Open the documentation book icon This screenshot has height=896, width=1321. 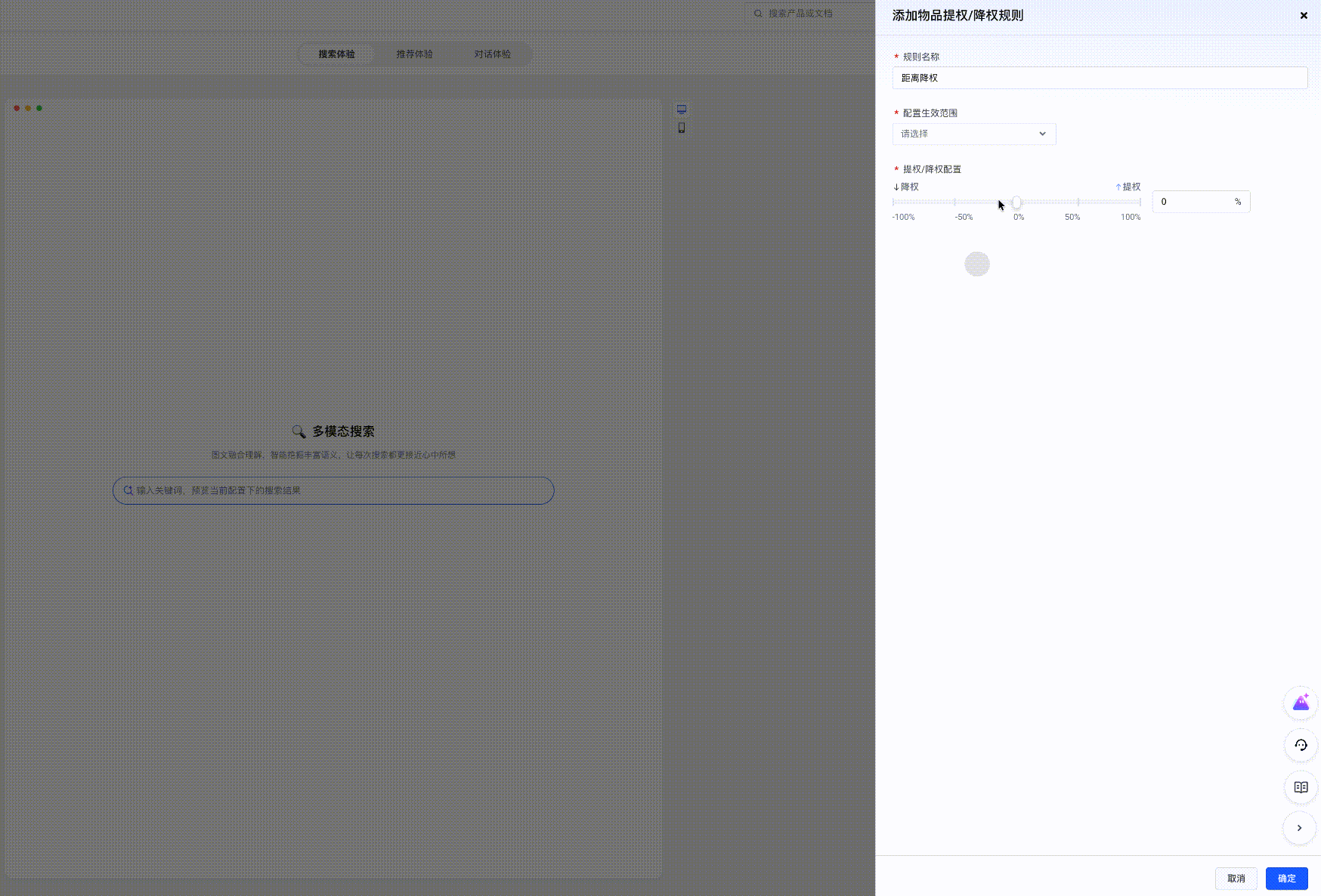pos(1301,787)
